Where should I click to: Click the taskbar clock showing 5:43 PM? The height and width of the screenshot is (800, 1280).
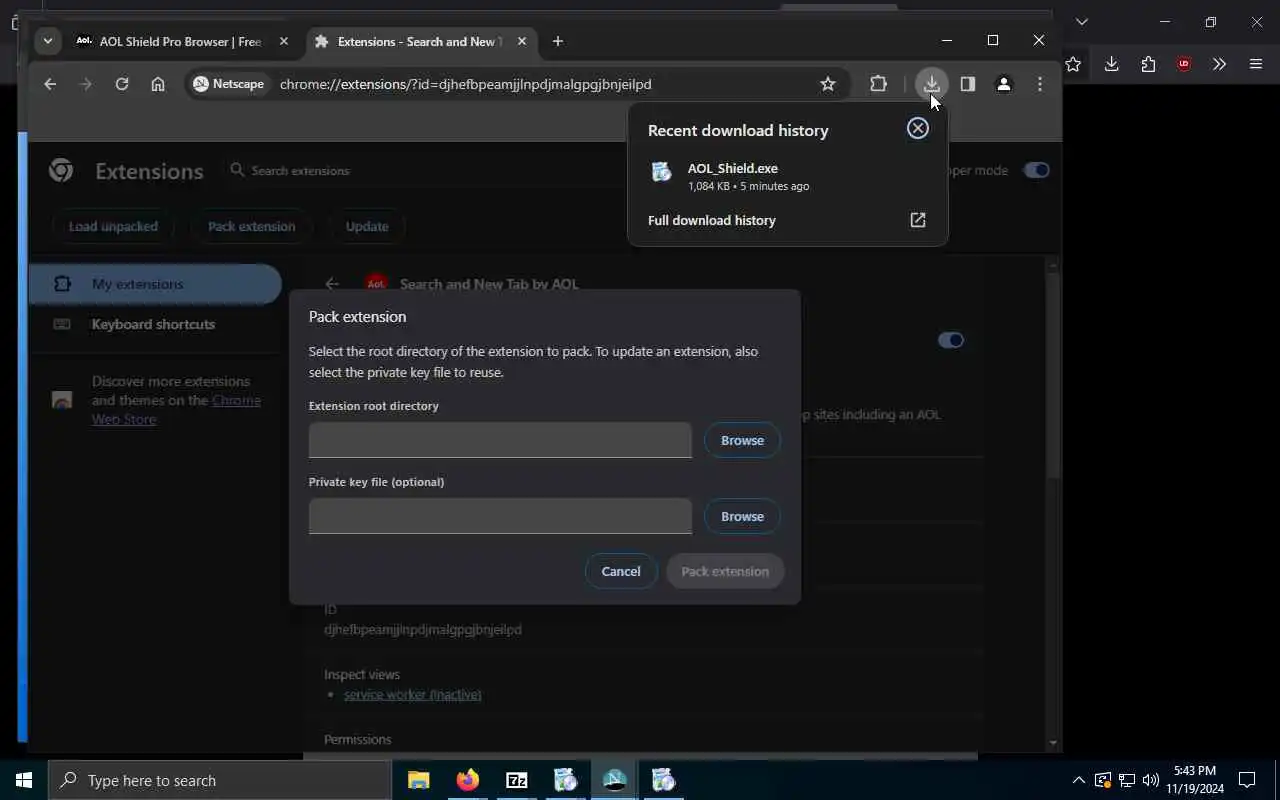point(1195,780)
